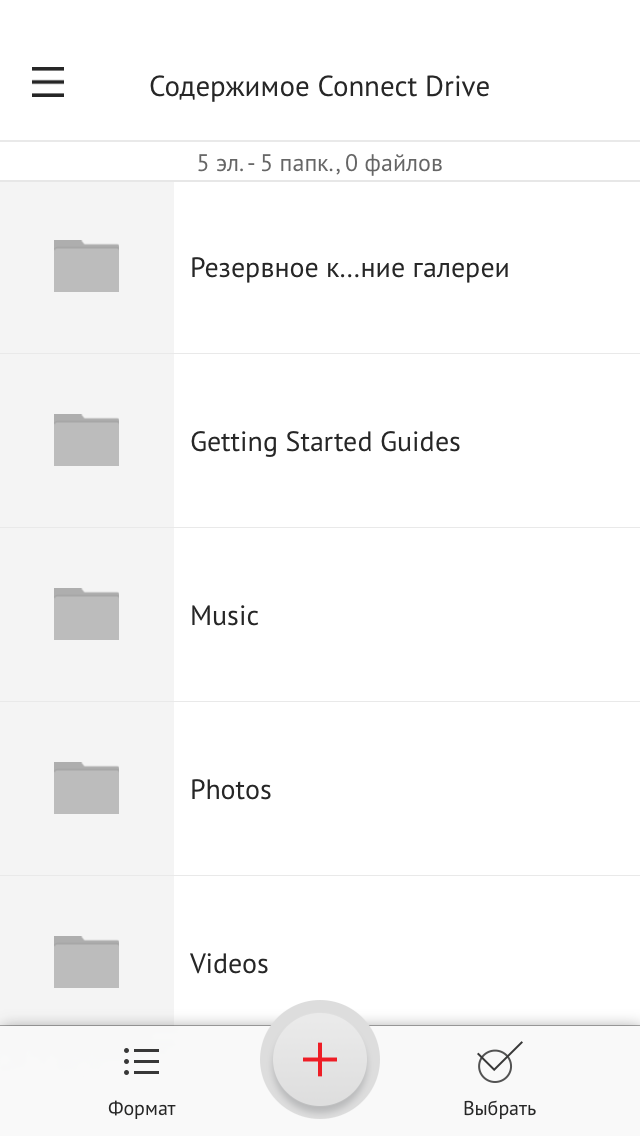Click the Содержимое Connect Drive title

tap(320, 86)
